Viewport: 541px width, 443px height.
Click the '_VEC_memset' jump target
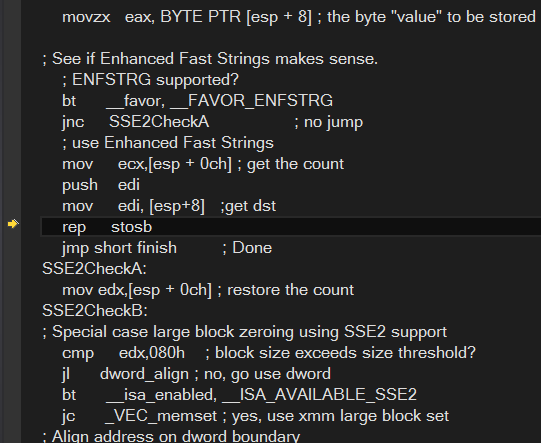(161, 416)
